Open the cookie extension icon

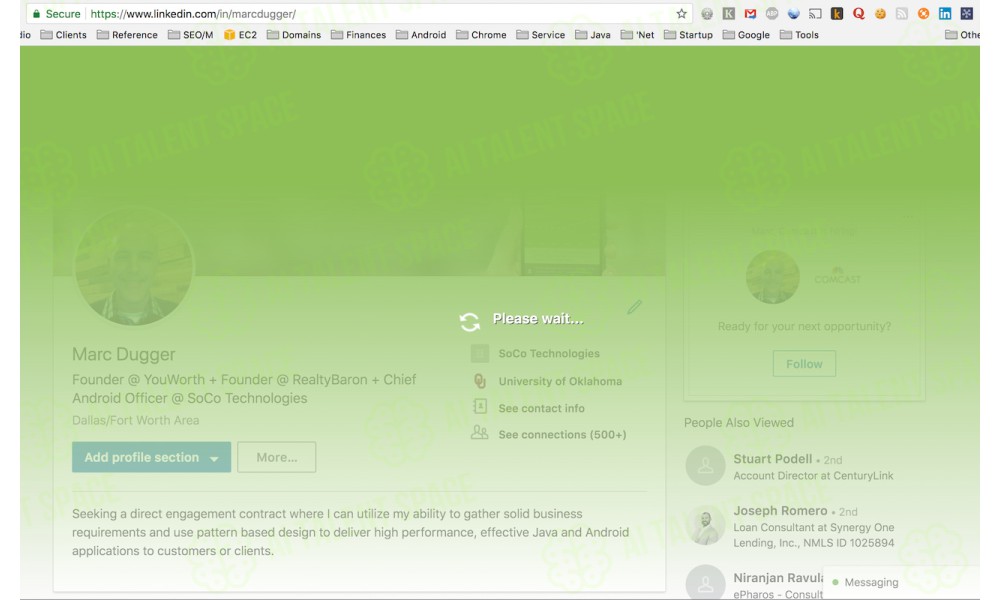(x=880, y=13)
